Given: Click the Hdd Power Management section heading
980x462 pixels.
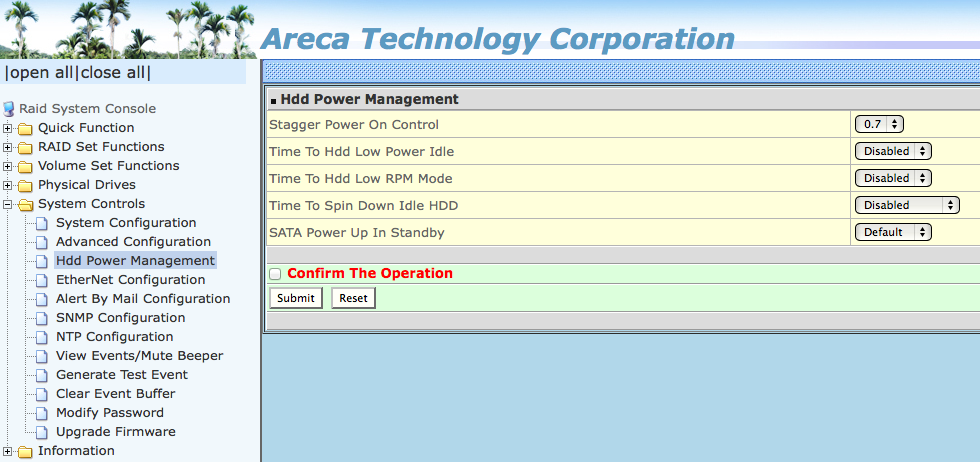Looking at the screenshot, I should click(x=369, y=99).
